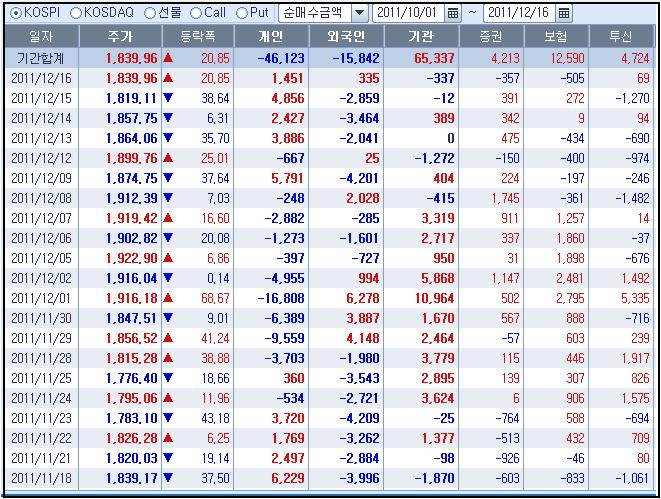Select 투신 value 5,335 on 2011/12/01
The height and width of the screenshot is (499, 661).
635,298
